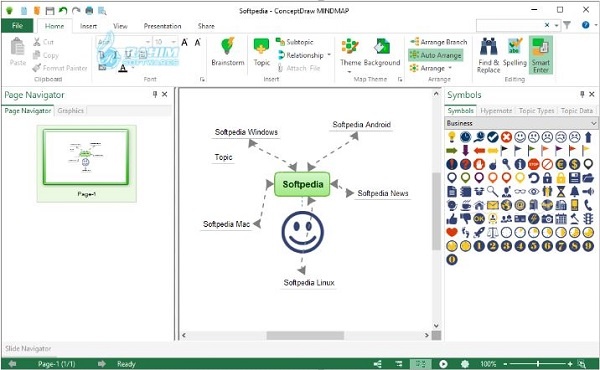Click the Brainstorm lightbulb tool

point(228,52)
